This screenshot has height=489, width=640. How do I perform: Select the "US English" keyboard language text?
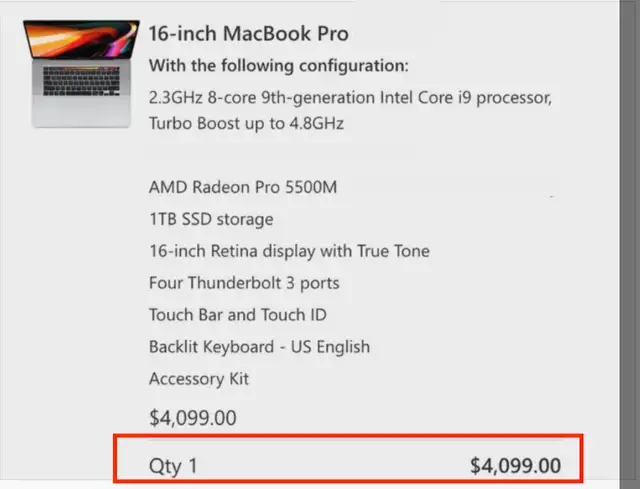(x=328, y=347)
